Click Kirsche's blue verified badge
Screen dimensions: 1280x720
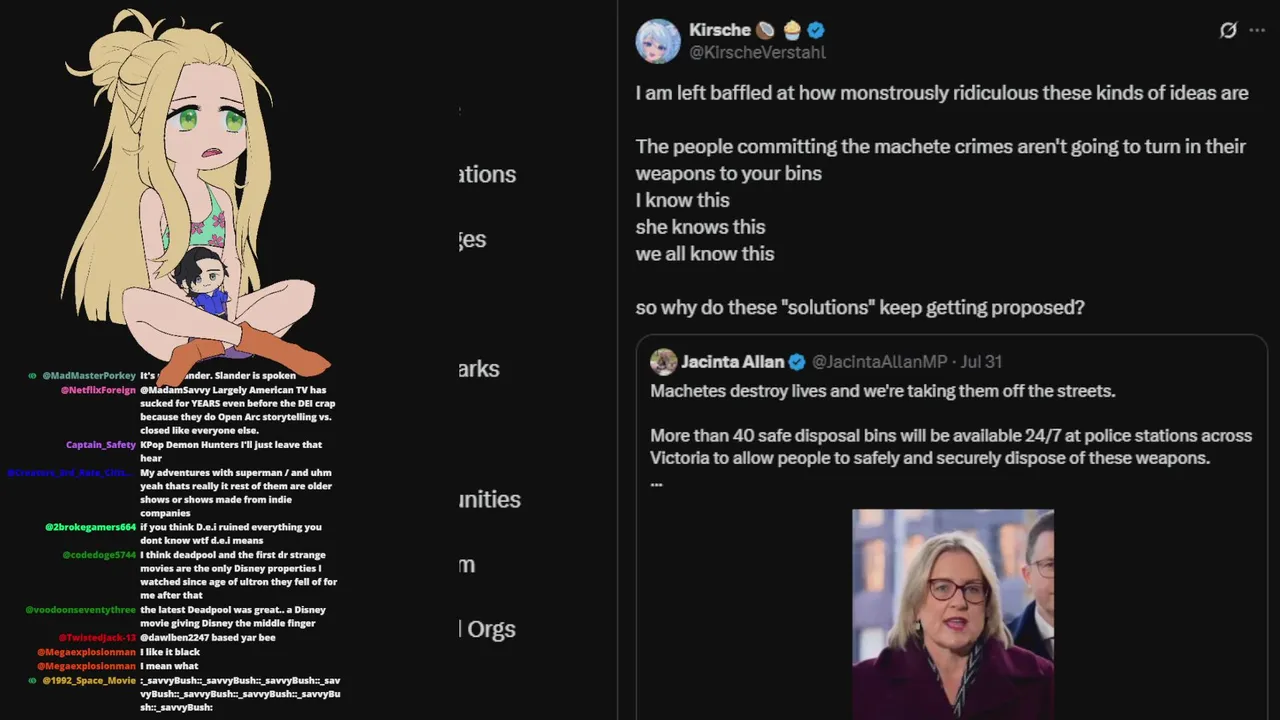point(816,30)
